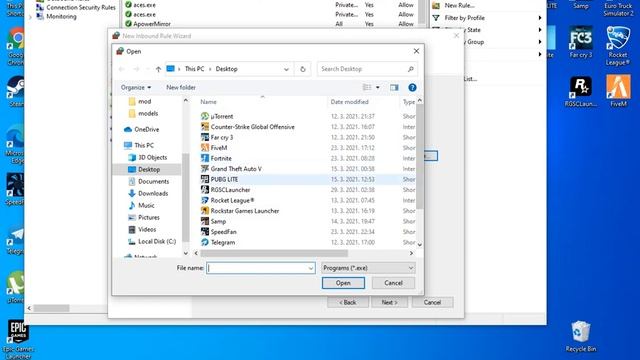Click New Rule... in Actions pane
Viewport: 640px width, 360px height.
459,5
